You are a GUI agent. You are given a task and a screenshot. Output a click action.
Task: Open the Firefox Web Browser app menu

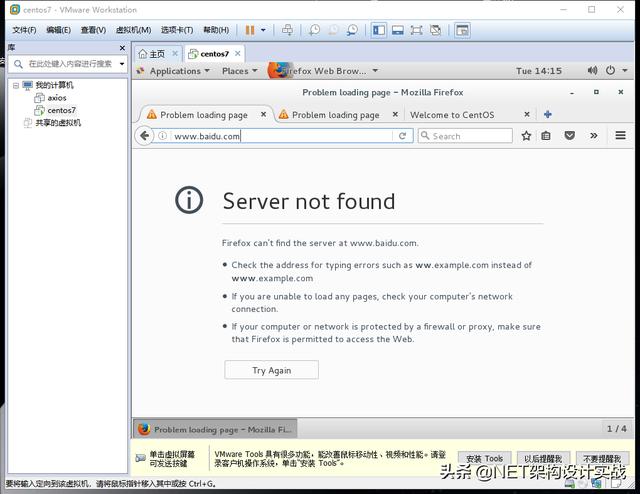pos(323,71)
